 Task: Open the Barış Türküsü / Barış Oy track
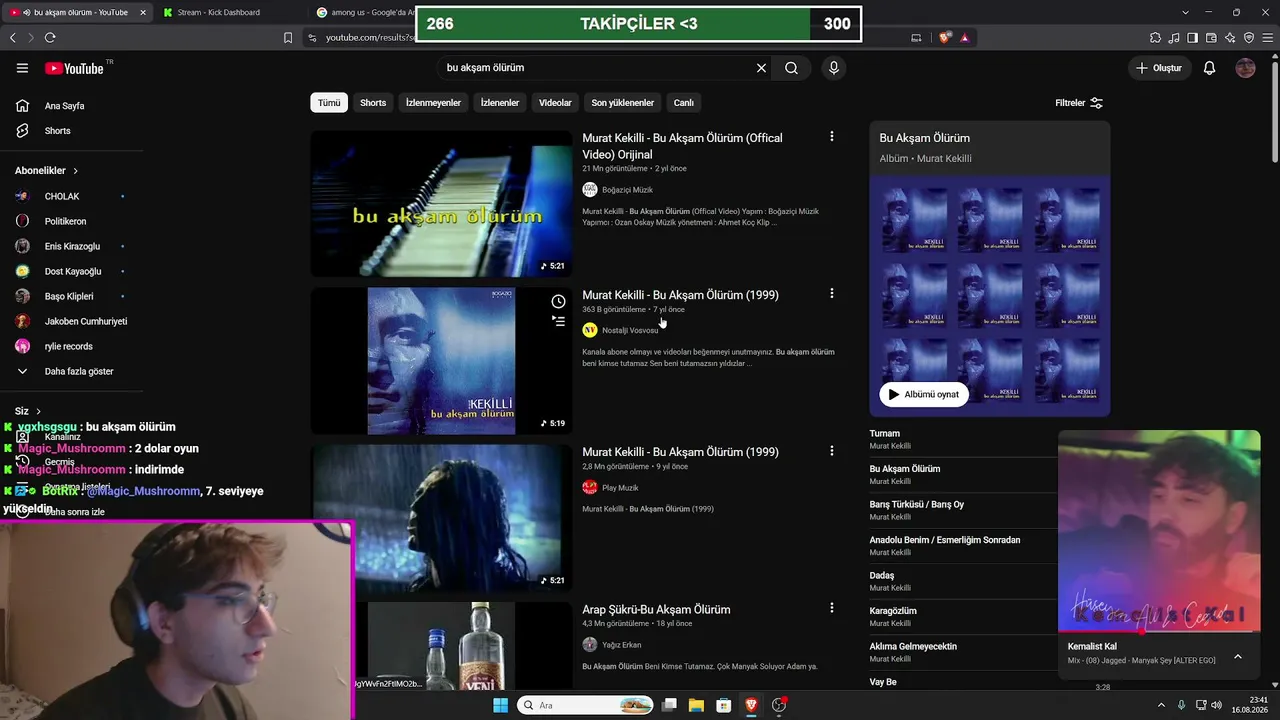click(917, 505)
